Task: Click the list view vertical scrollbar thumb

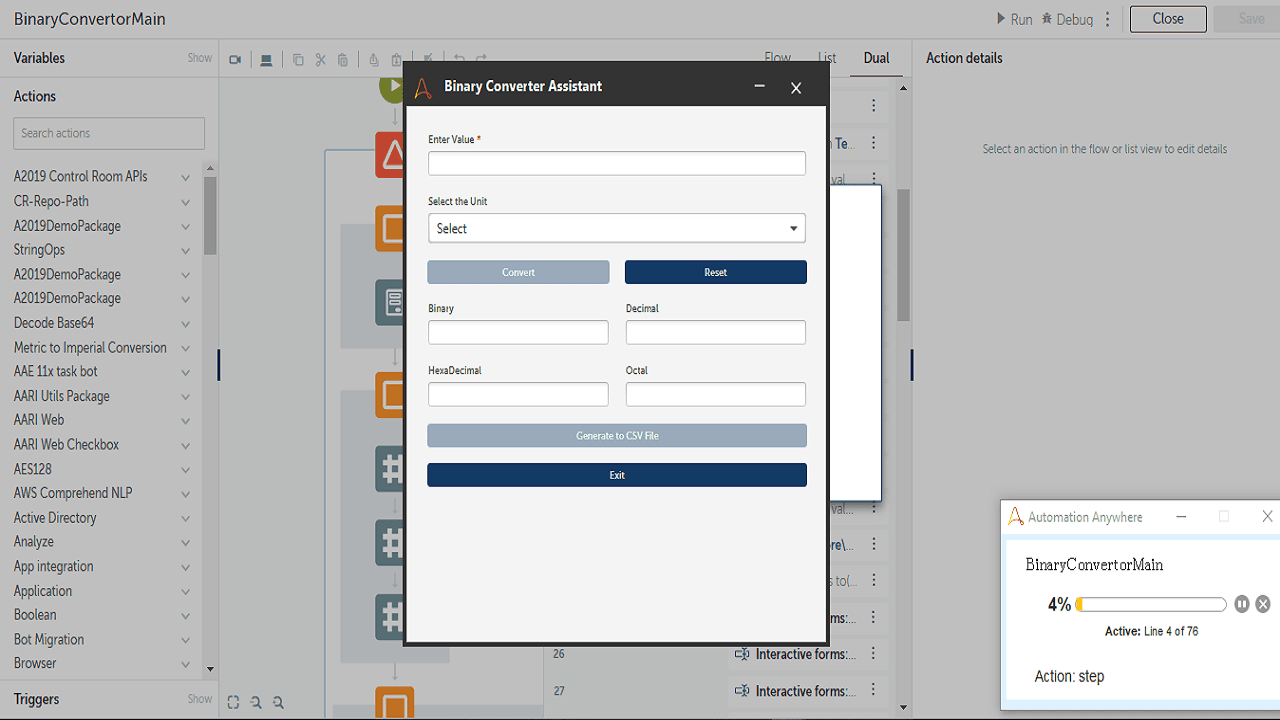Action: pos(903,255)
